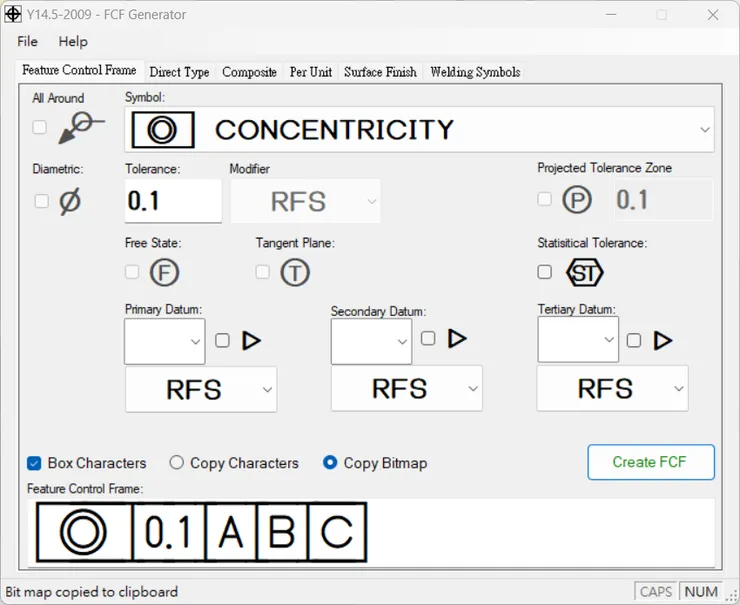Select the Copy Characters radio button

coord(177,463)
